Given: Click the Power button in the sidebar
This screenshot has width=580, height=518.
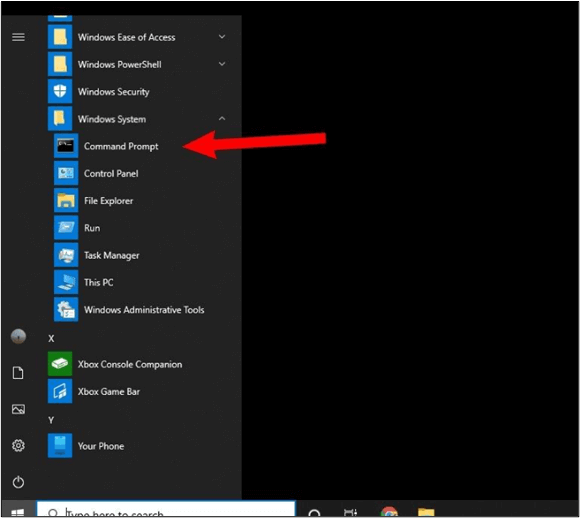Looking at the screenshot, I should tap(18, 482).
